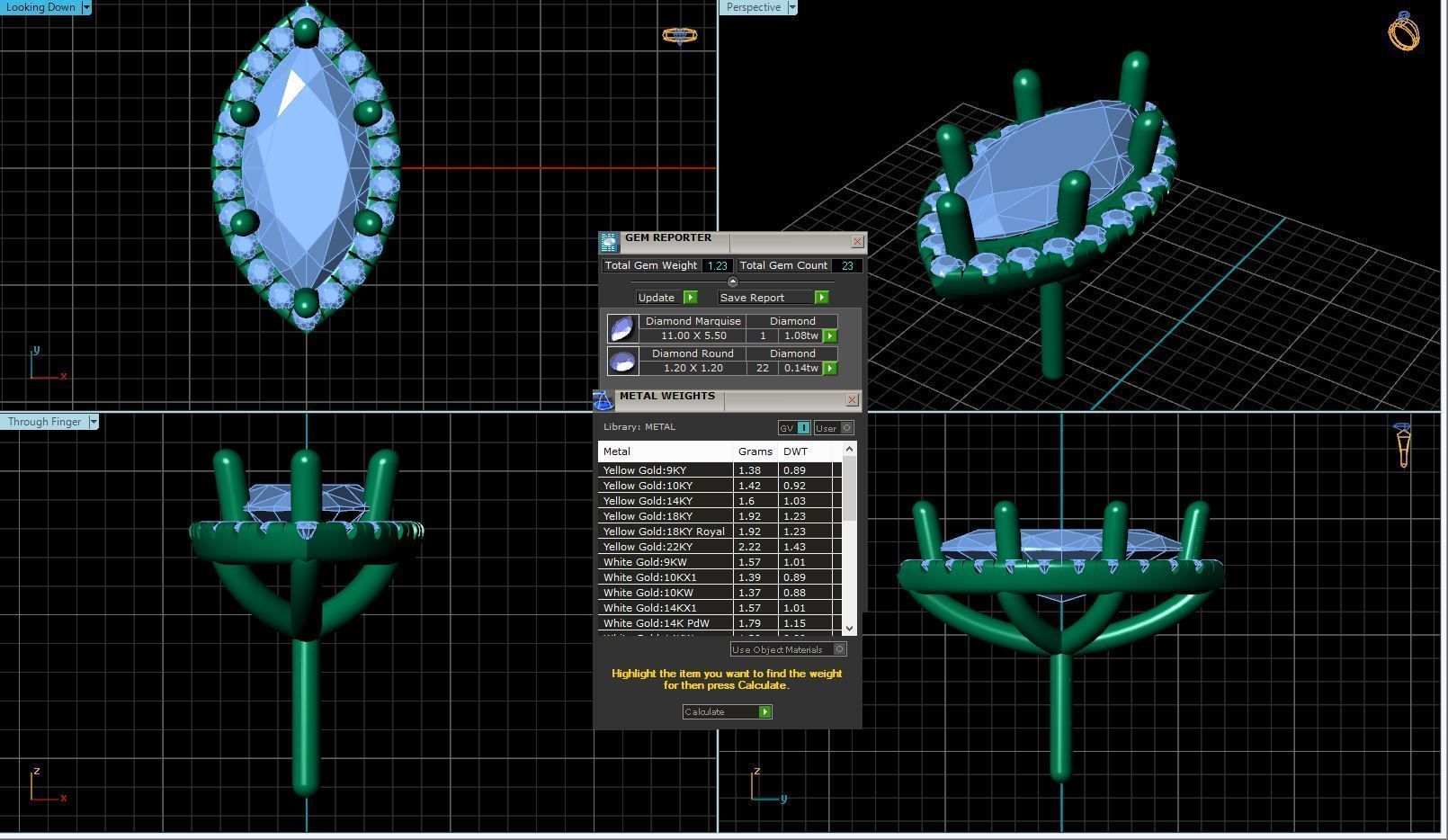Close the Gem Reporter panel

[857, 242]
